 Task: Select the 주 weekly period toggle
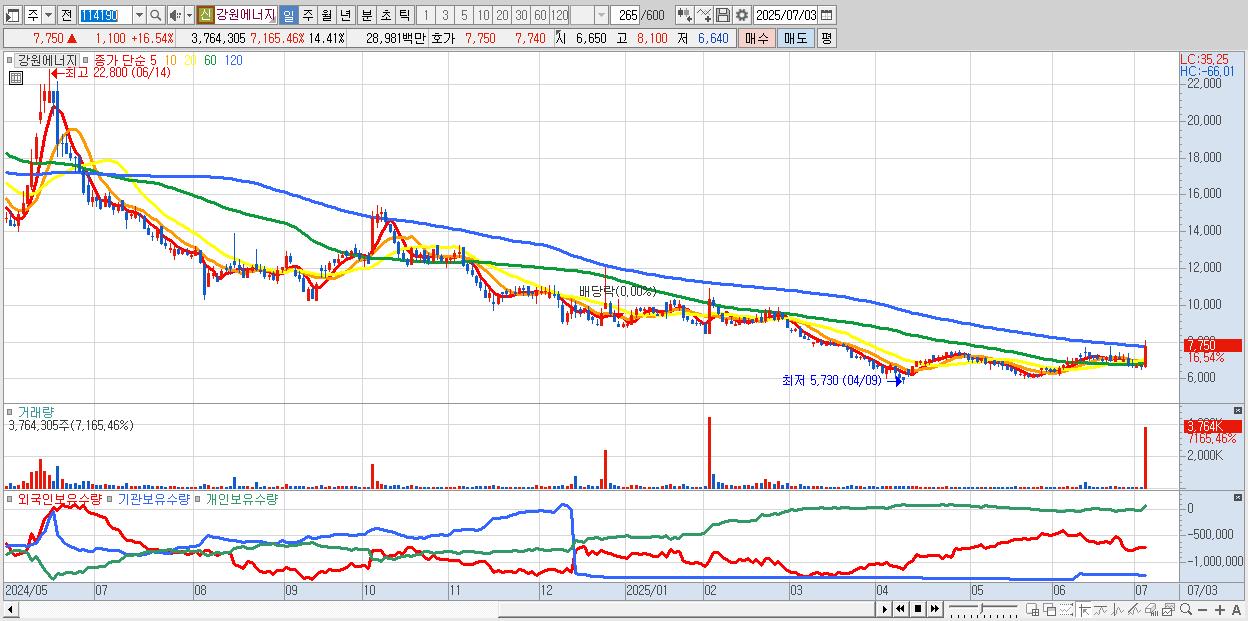308,16
